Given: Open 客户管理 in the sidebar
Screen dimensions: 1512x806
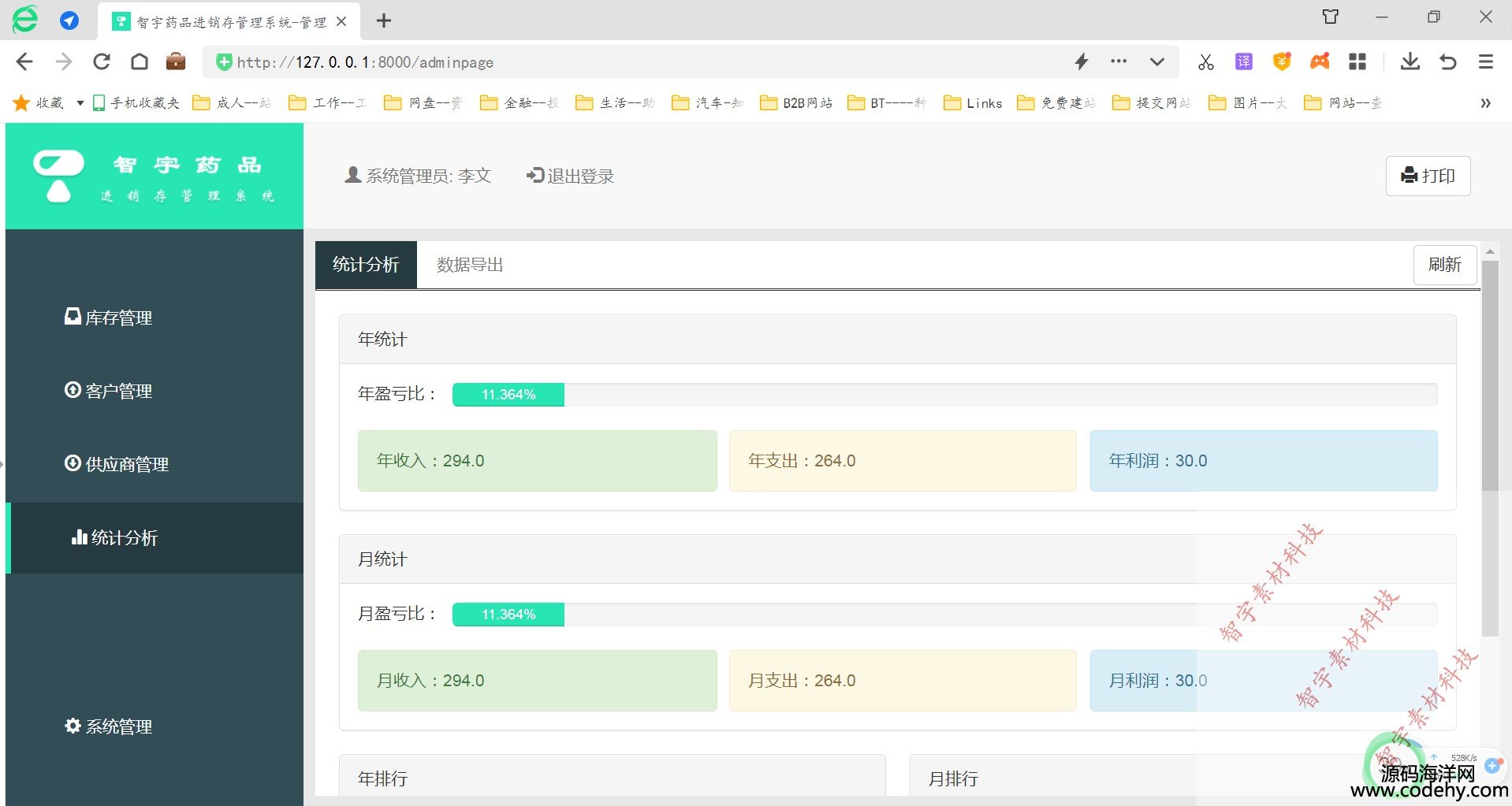Looking at the screenshot, I should coord(109,391).
